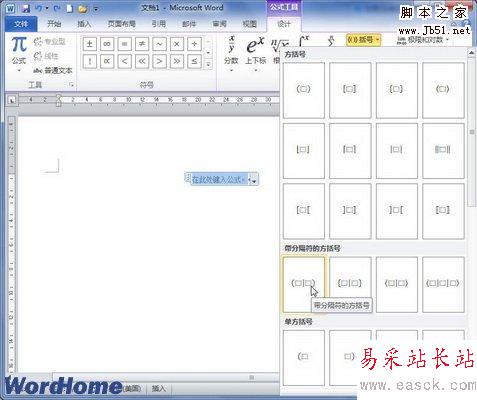Viewport: 477px width, 400px height.
Task: Click the indent marker on horizontal ruler
Action: tap(59, 100)
